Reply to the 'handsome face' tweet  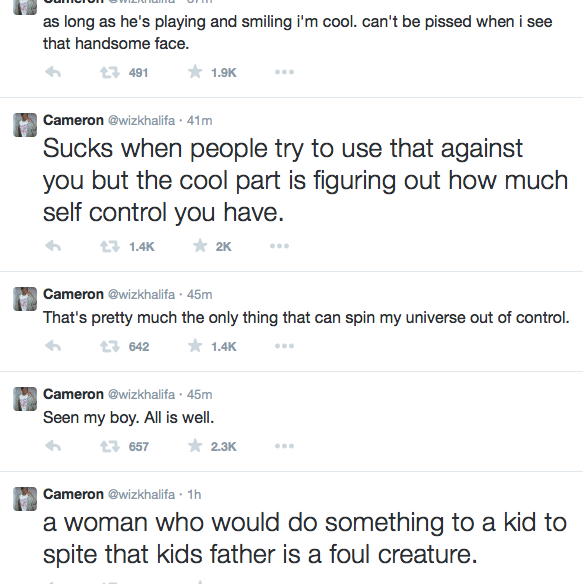tap(53, 72)
